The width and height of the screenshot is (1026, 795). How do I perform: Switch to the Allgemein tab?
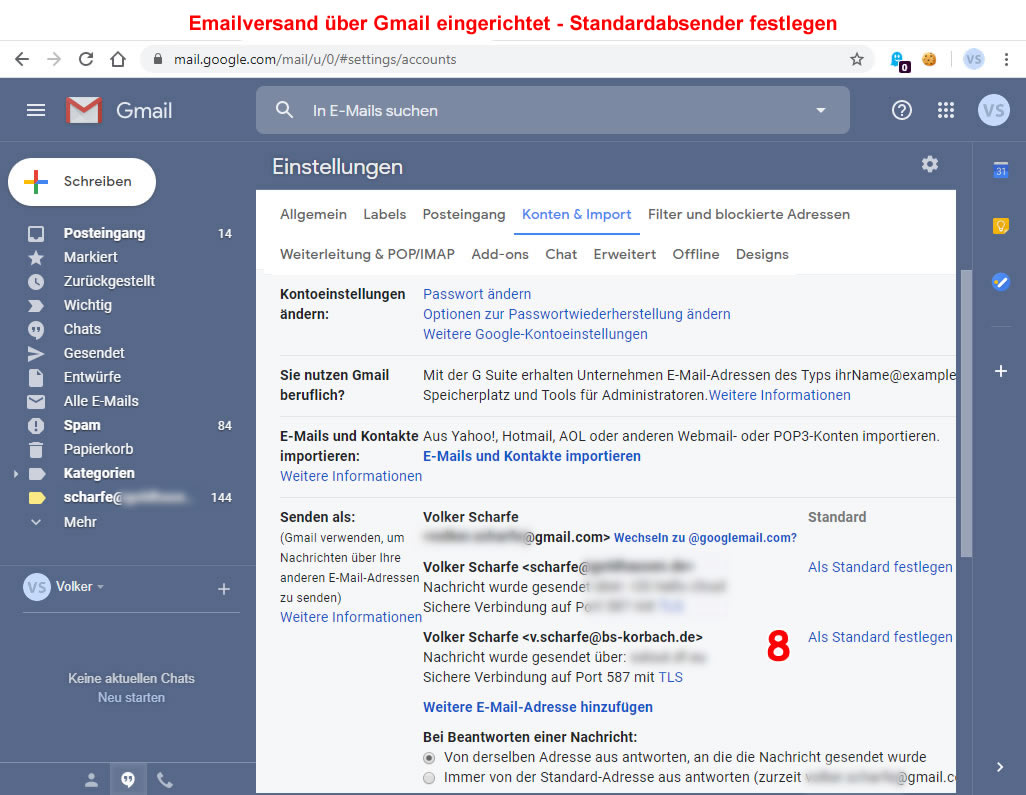click(x=313, y=214)
